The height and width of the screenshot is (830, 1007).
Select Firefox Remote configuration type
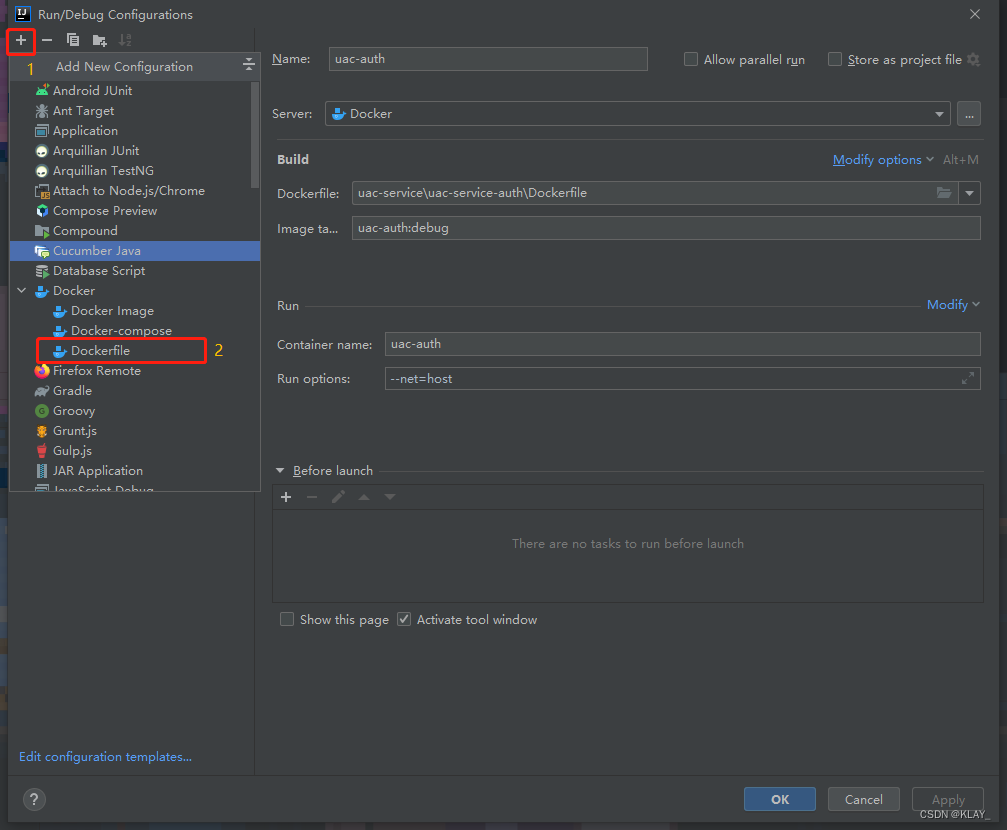point(135,371)
